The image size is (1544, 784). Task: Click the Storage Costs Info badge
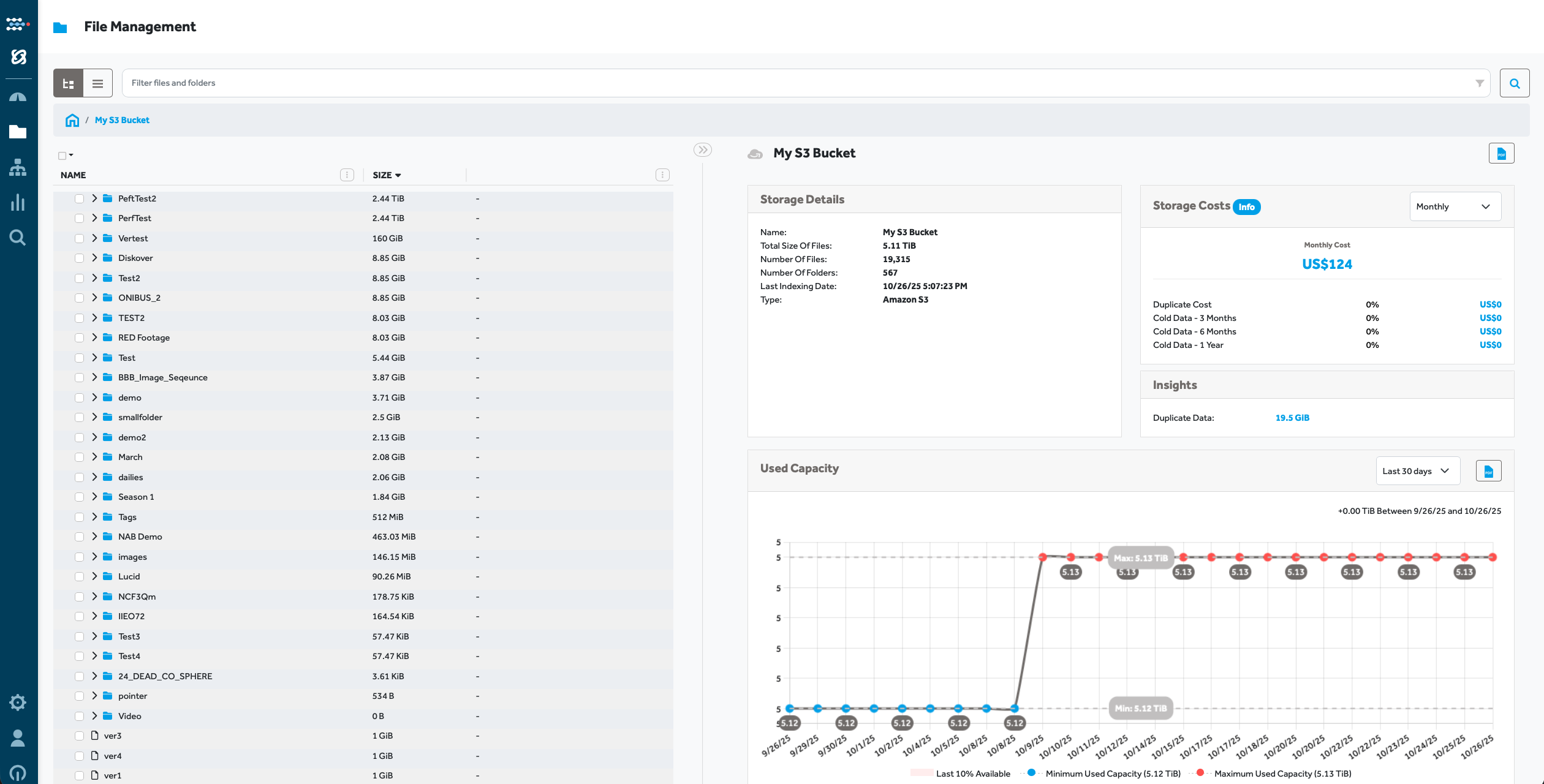point(1246,207)
